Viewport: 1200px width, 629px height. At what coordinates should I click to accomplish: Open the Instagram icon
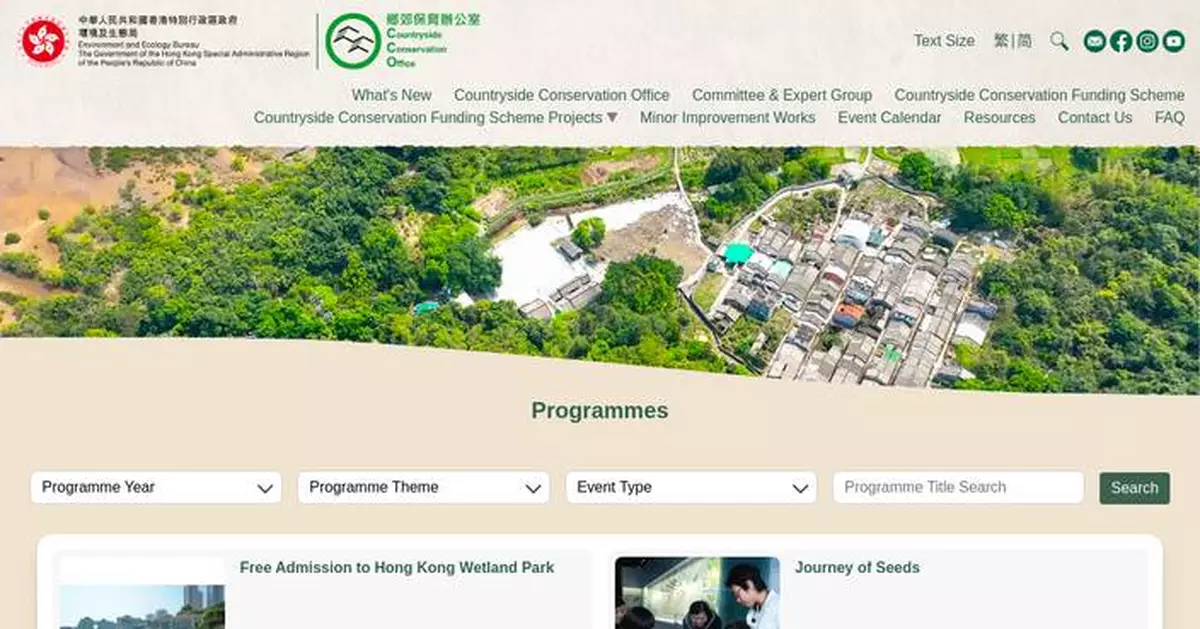click(x=1145, y=41)
